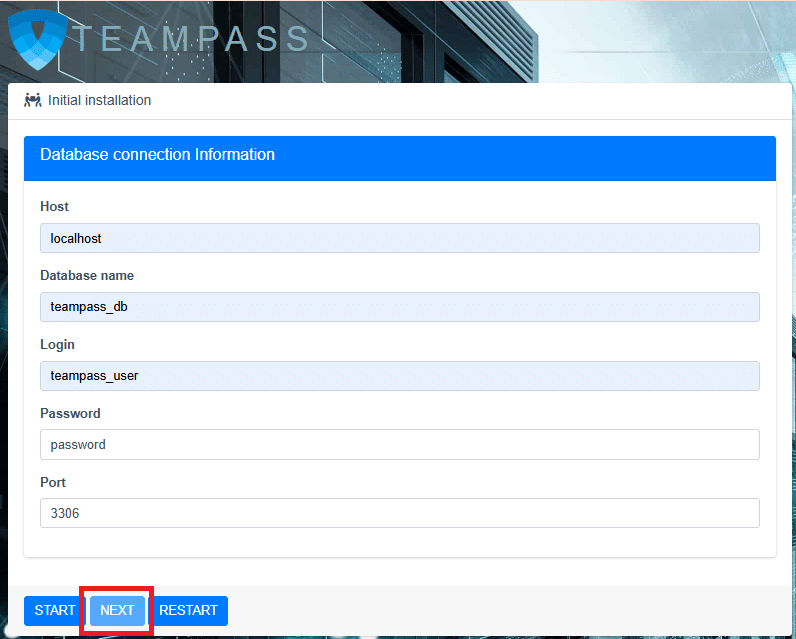Click the START button
Image resolution: width=796 pixels, height=639 pixels.
tap(55, 611)
